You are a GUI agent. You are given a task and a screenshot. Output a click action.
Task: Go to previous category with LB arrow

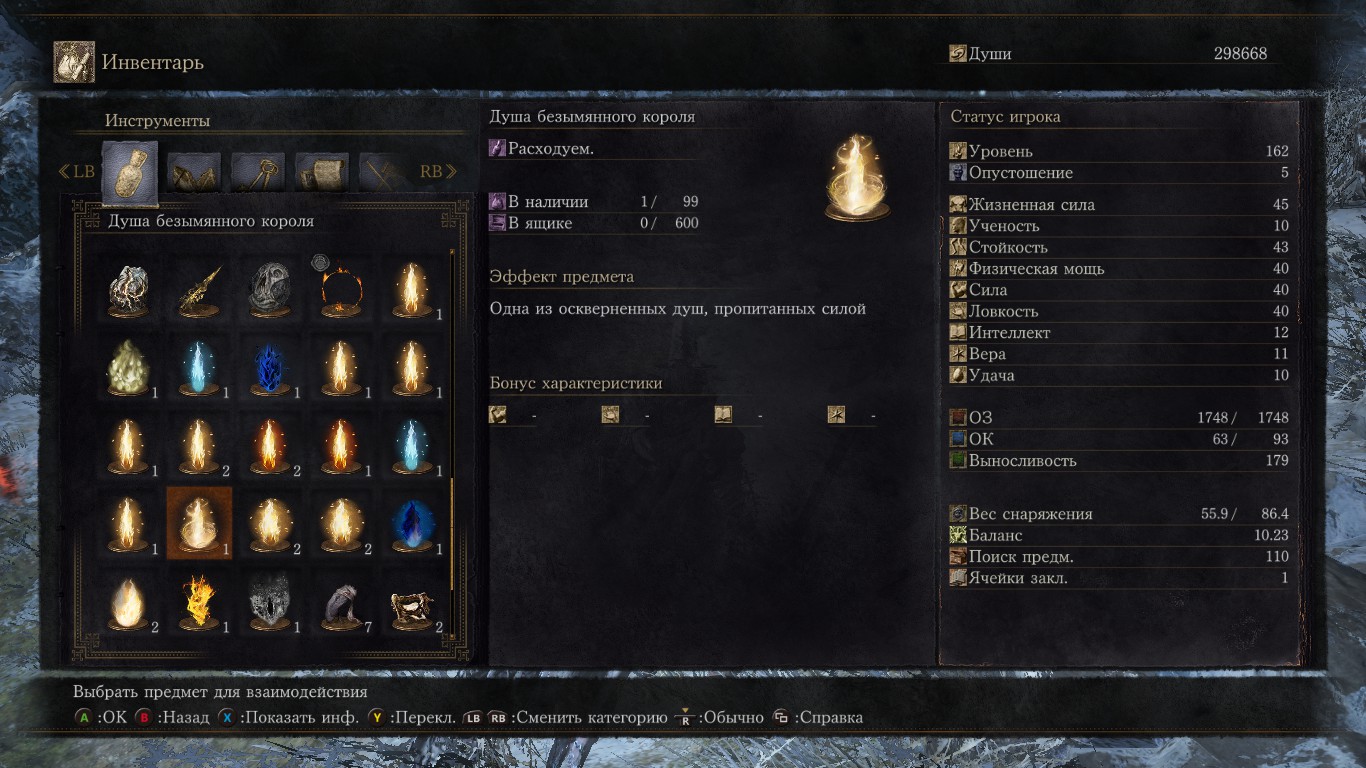click(77, 171)
